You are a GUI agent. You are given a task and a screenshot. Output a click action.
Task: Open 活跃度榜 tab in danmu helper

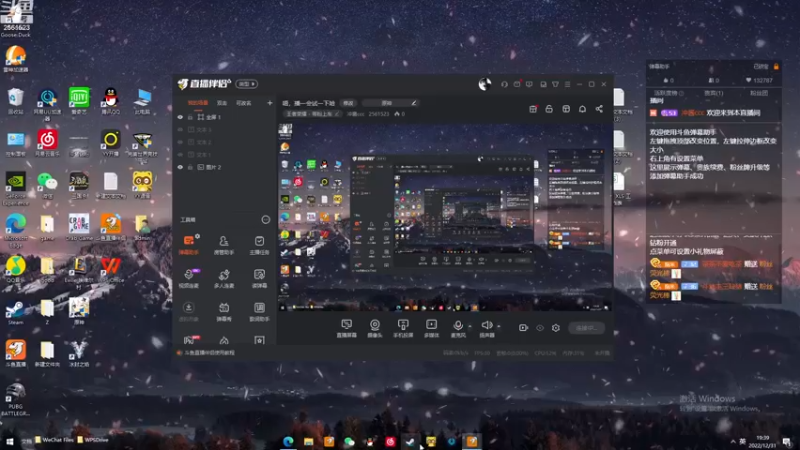tap(669, 93)
